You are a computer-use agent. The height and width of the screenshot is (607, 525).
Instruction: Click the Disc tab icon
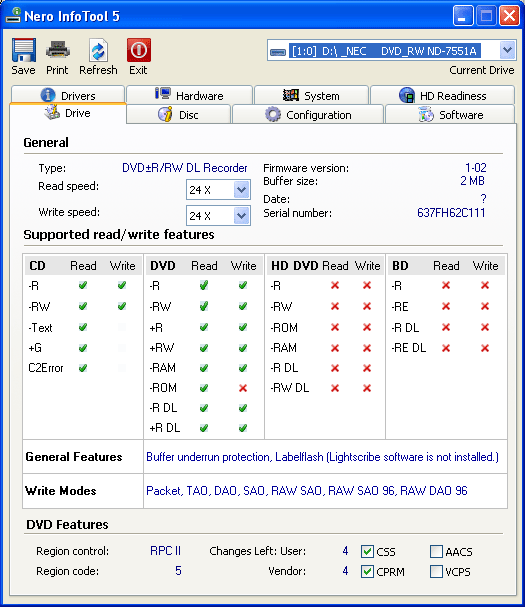(x=165, y=115)
